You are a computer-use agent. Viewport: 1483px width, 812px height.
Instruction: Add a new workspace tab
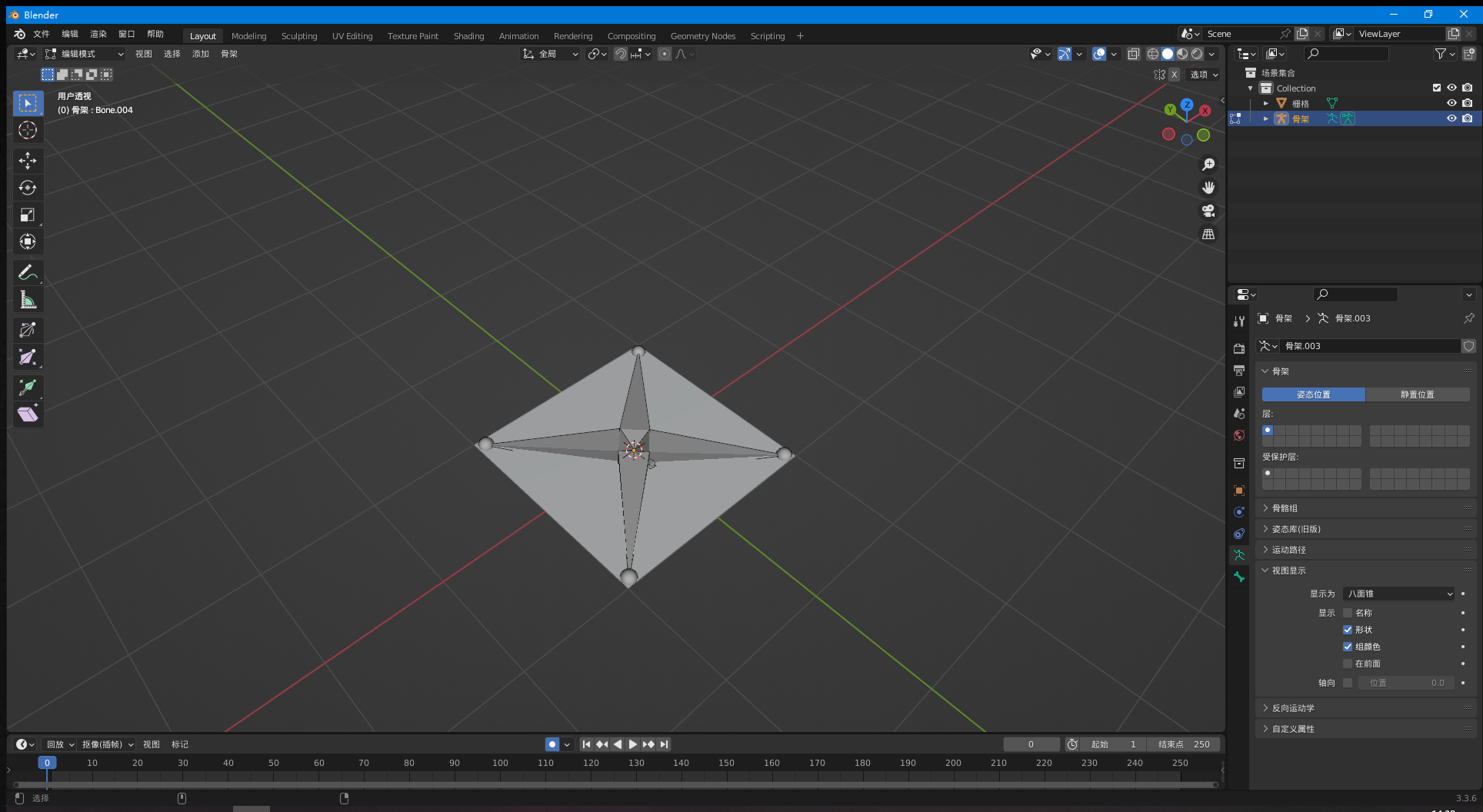(x=800, y=36)
